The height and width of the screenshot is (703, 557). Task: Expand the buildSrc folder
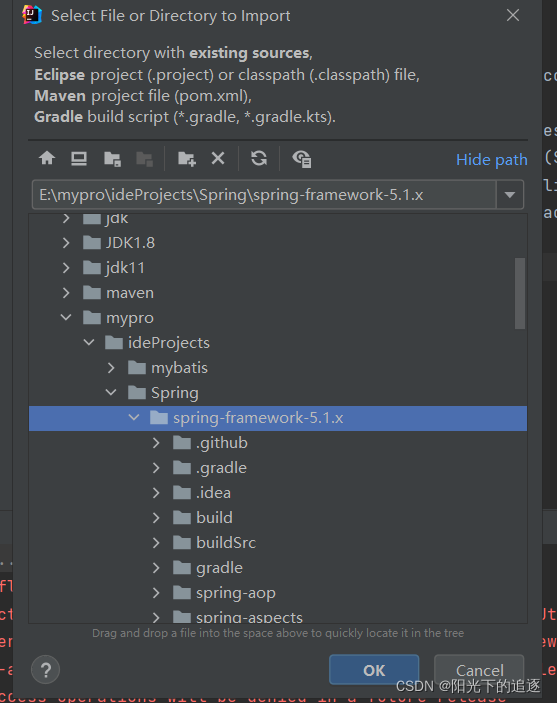pyautogui.click(x=156, y=543)
